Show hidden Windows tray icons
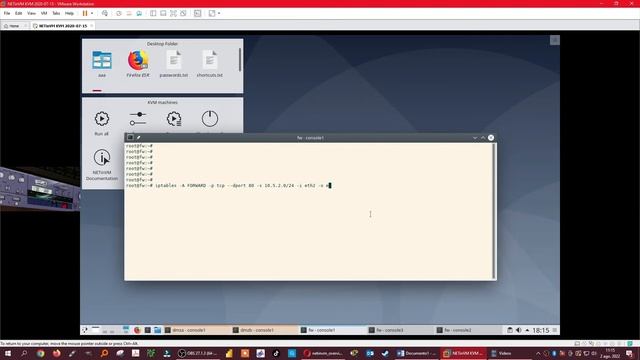 coord(538,353)
